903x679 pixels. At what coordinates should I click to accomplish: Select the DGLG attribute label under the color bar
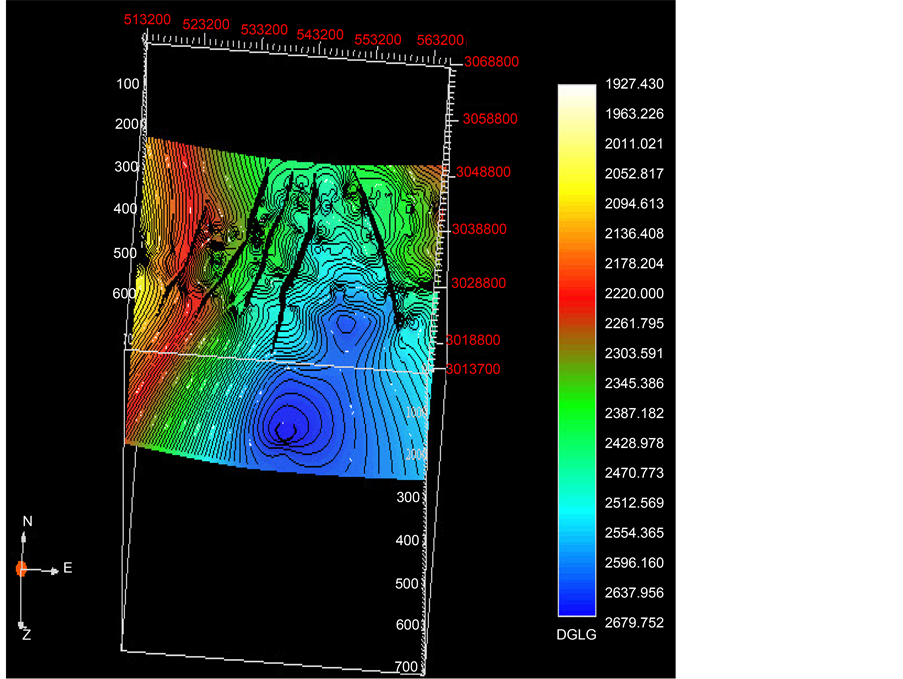pyautogui.click(x=575, y=635)
